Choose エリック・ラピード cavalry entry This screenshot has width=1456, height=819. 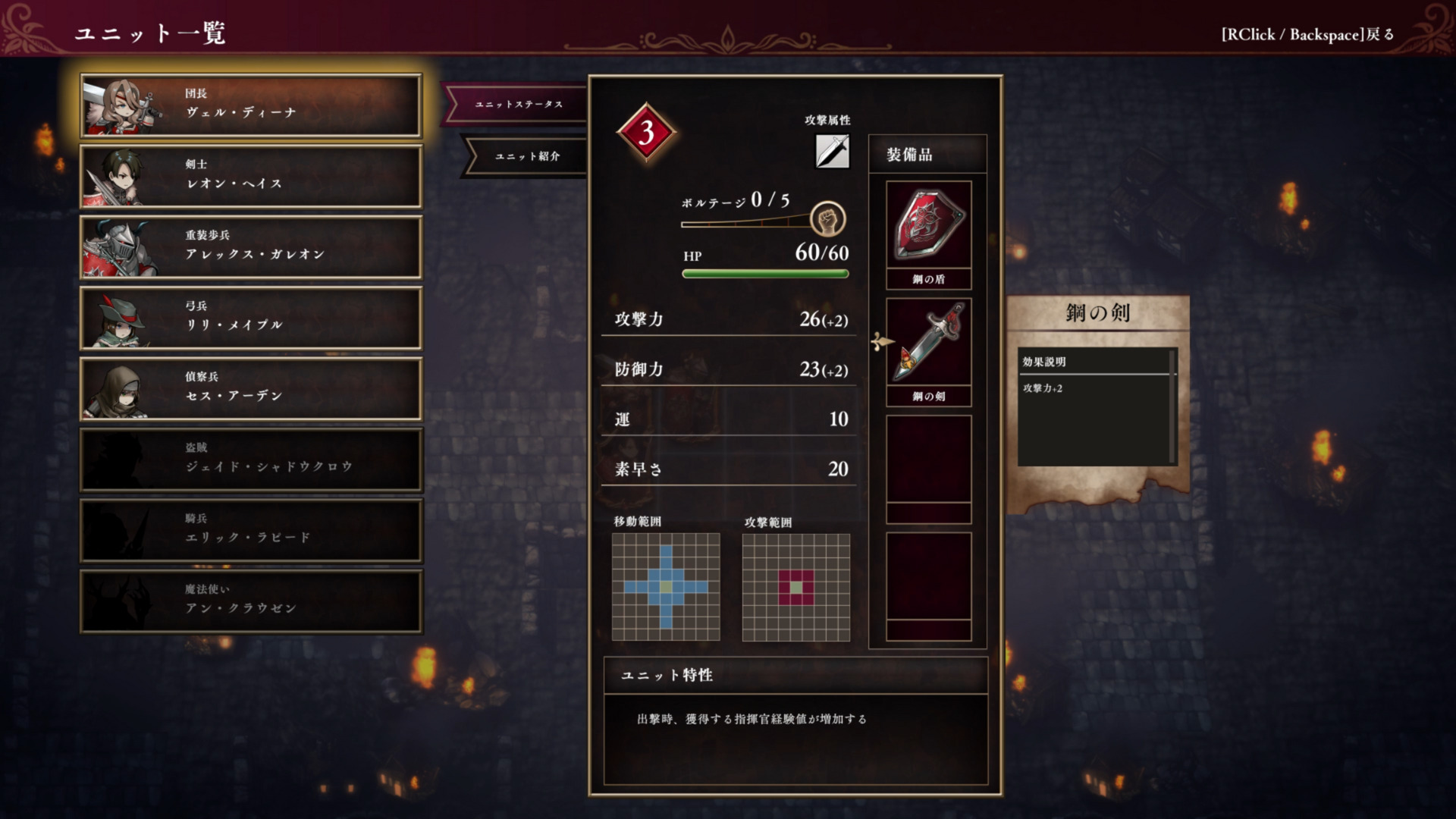251,530
